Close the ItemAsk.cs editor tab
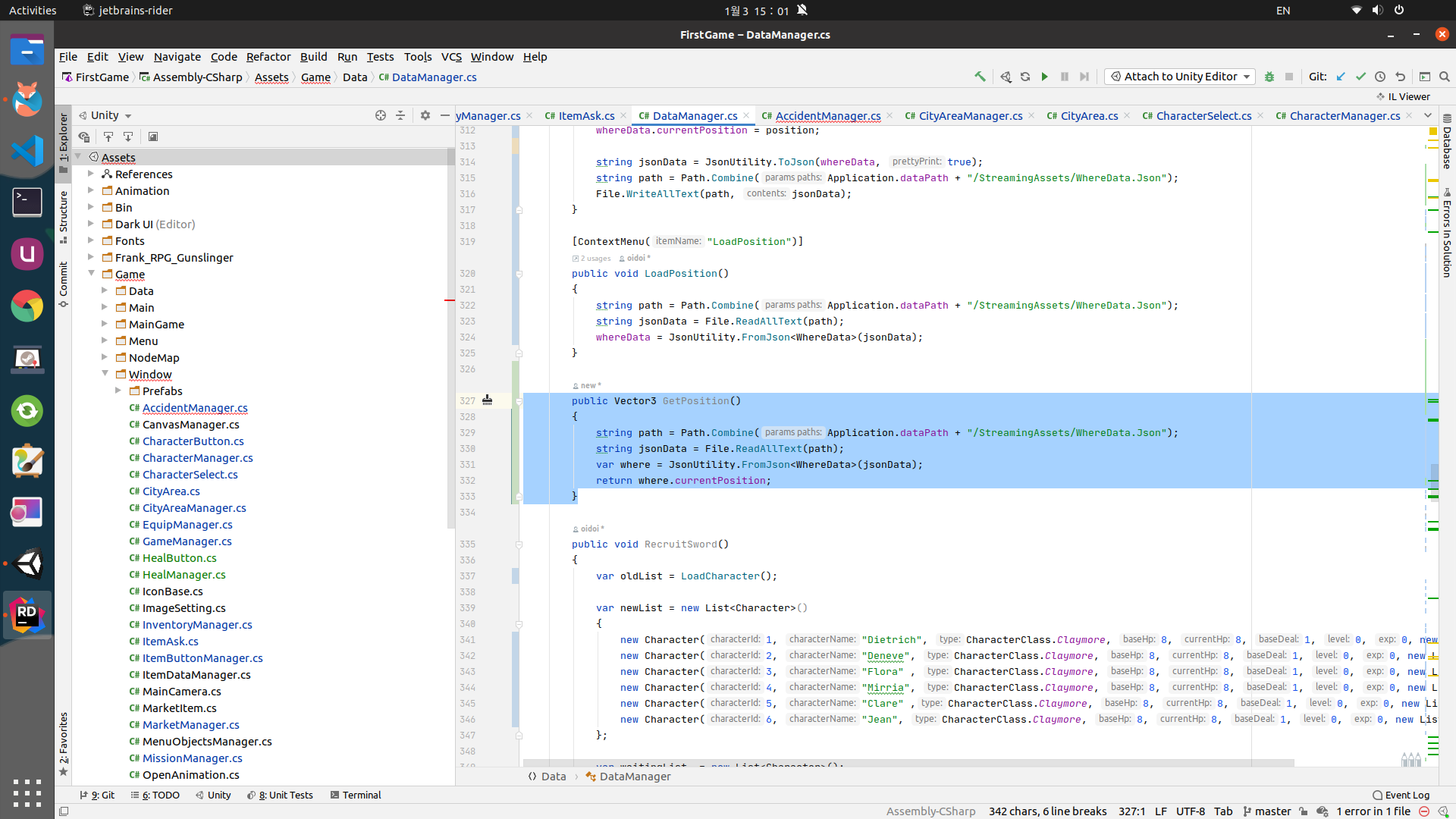 click(623, 115)
